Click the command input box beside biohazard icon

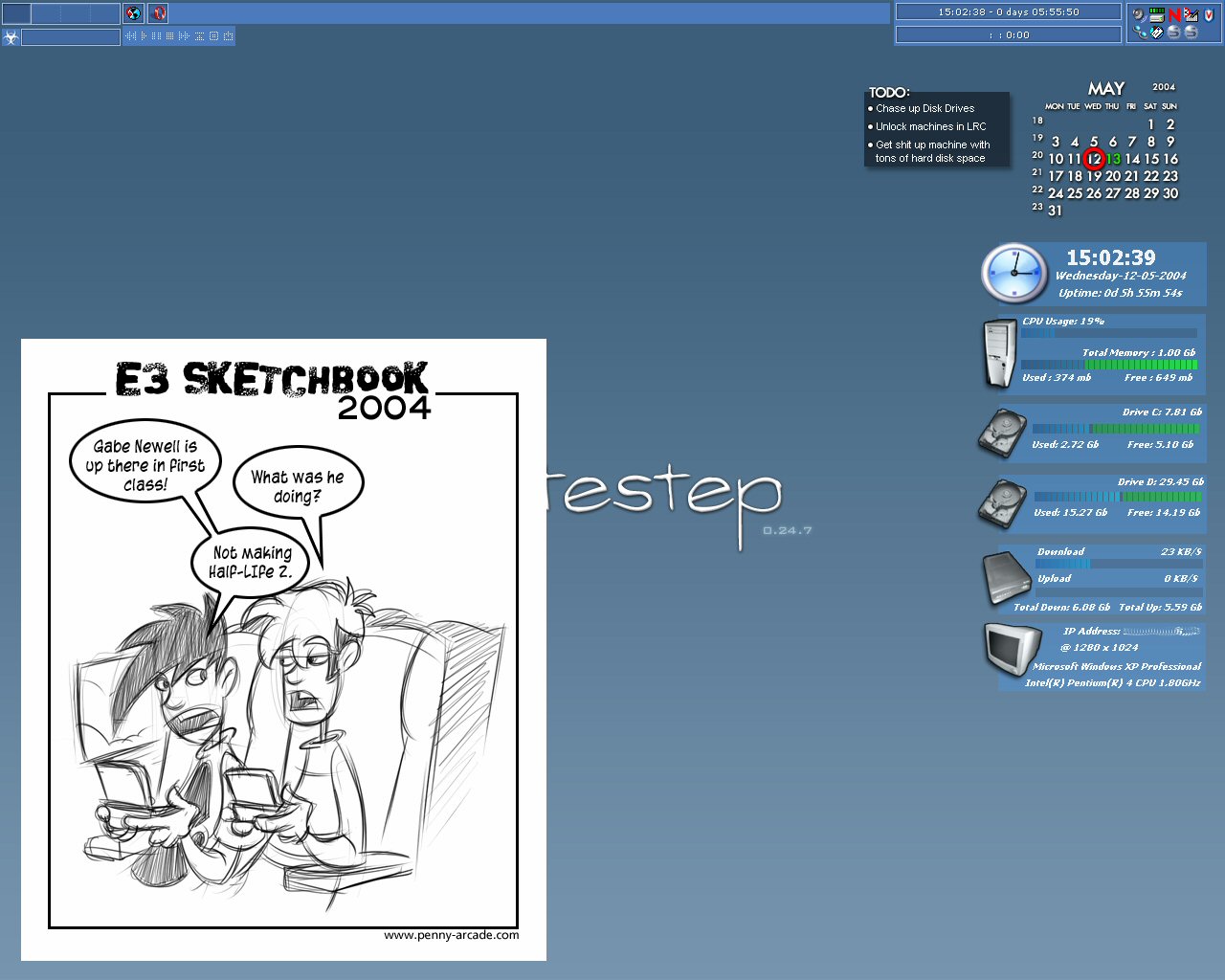tap(71, 37)
